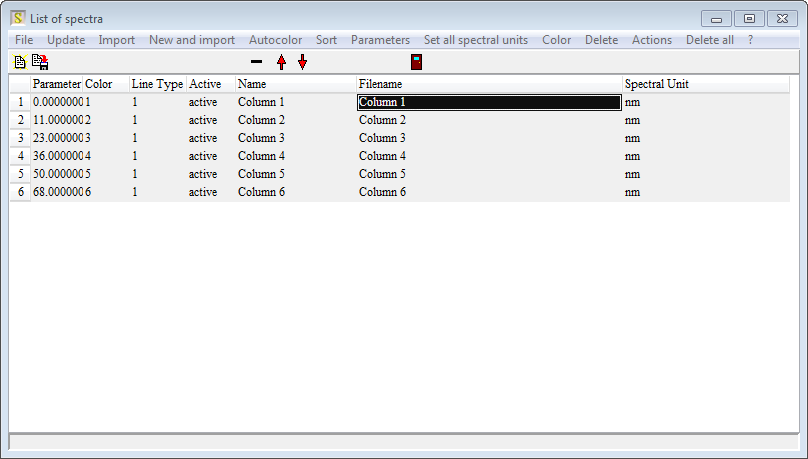Screen dimensions: 808x459
Task: Click the Color cell of row 2
Action: pyautogui.click(x=106, y=120)
